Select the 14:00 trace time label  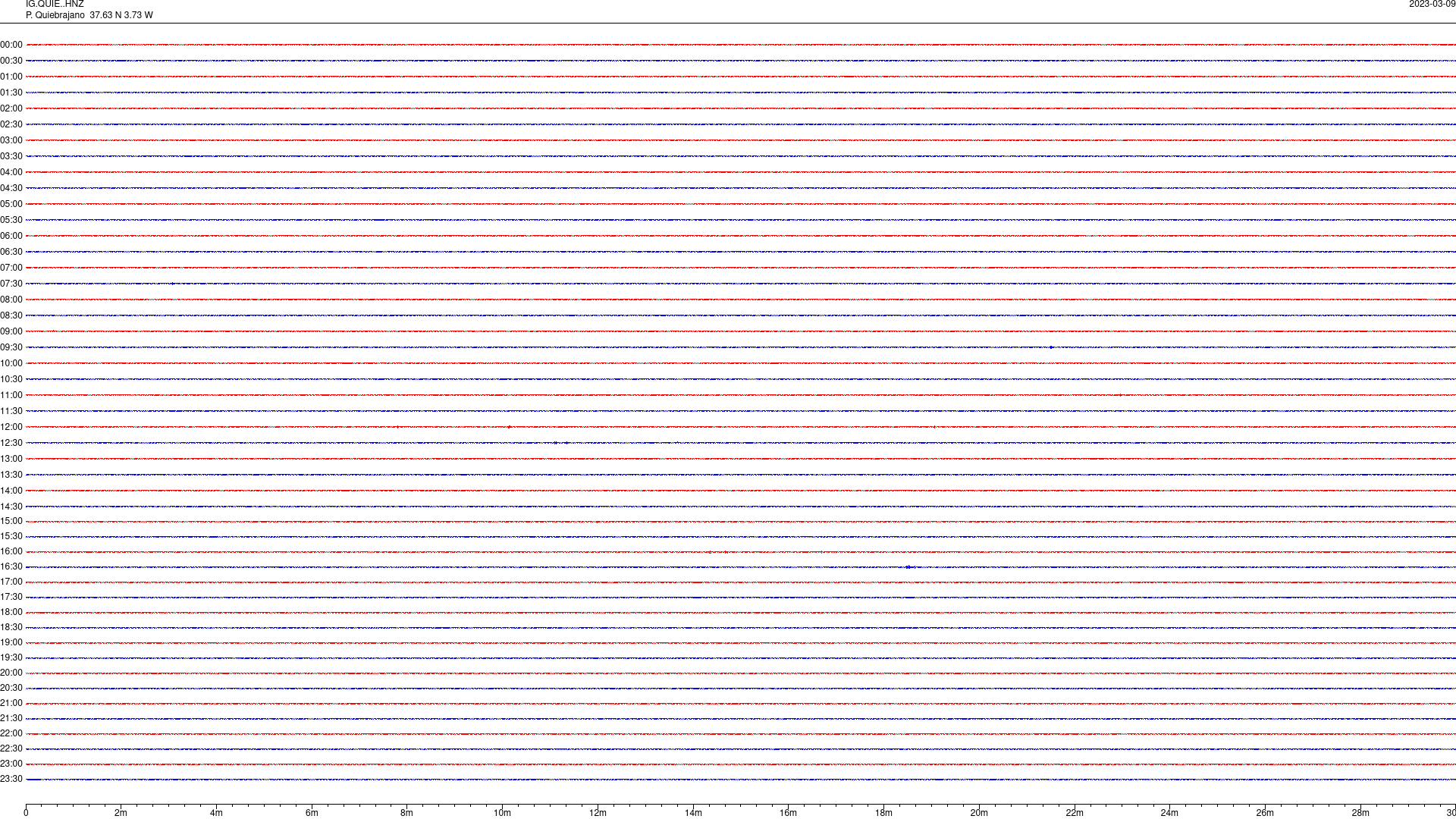(11, 491)
